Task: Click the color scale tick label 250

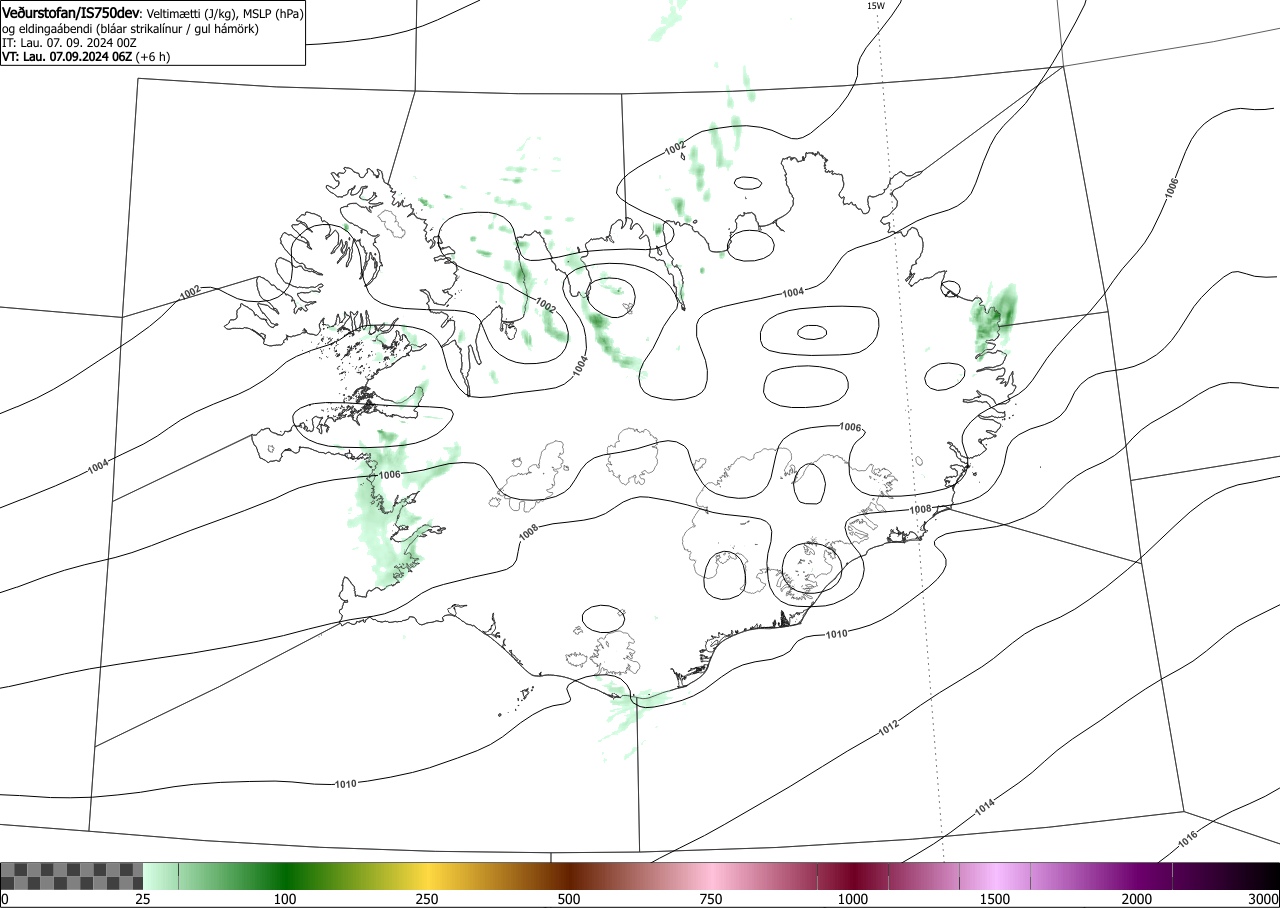Action: 427,899
